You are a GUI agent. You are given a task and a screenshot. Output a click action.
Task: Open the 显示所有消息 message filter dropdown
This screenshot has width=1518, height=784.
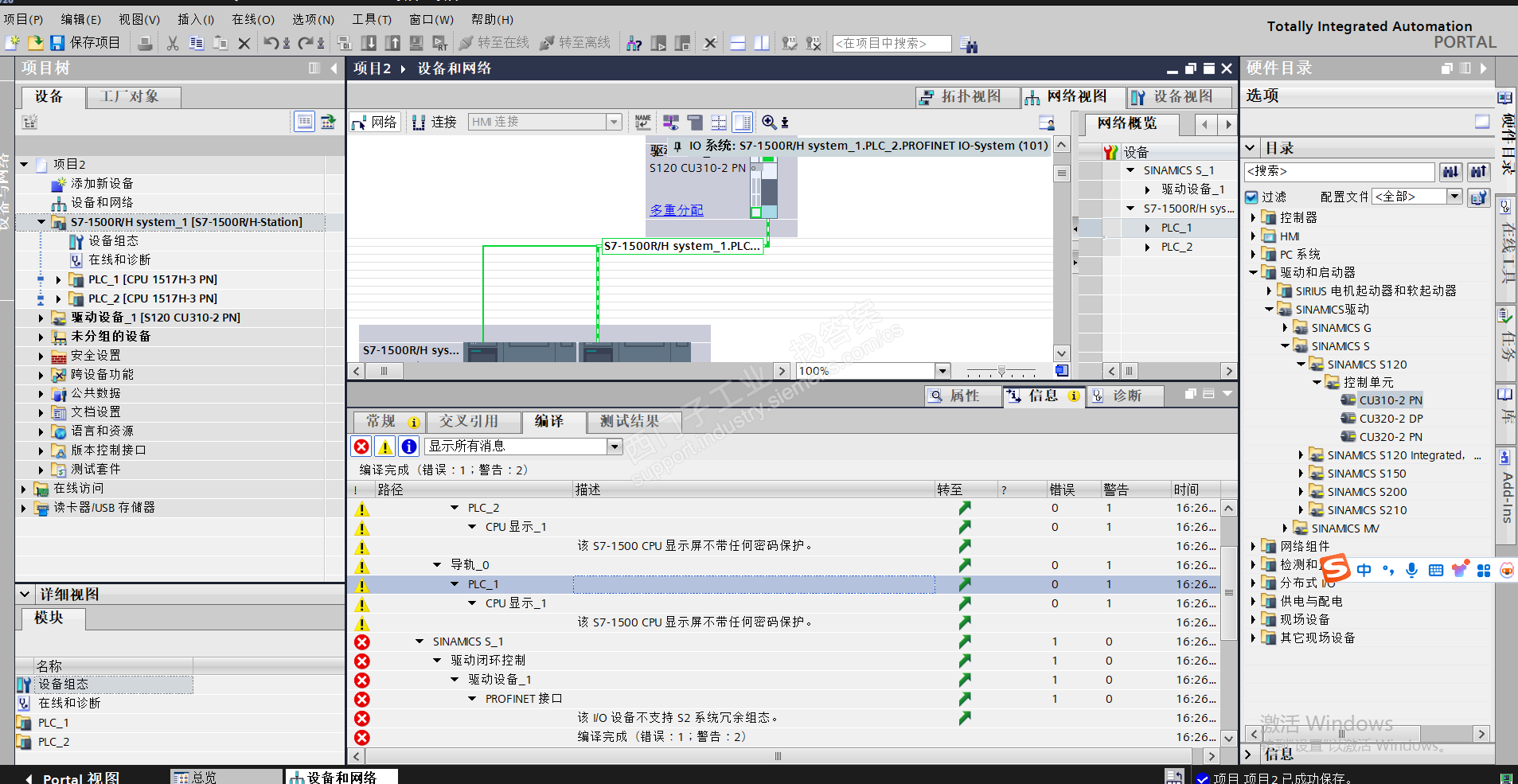click(615, 447)
